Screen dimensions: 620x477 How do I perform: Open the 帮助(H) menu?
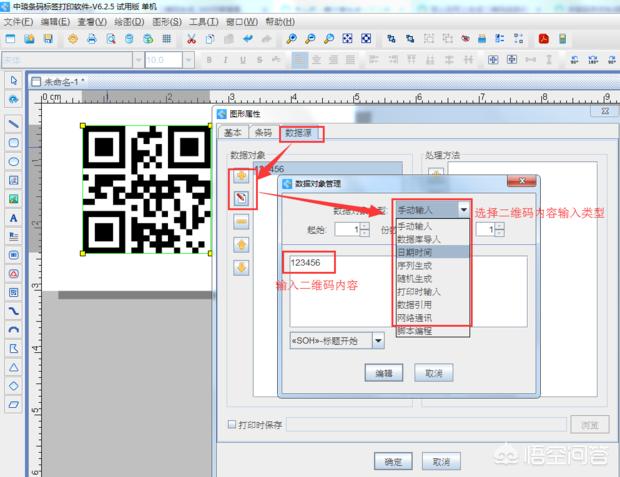[280, 21]
